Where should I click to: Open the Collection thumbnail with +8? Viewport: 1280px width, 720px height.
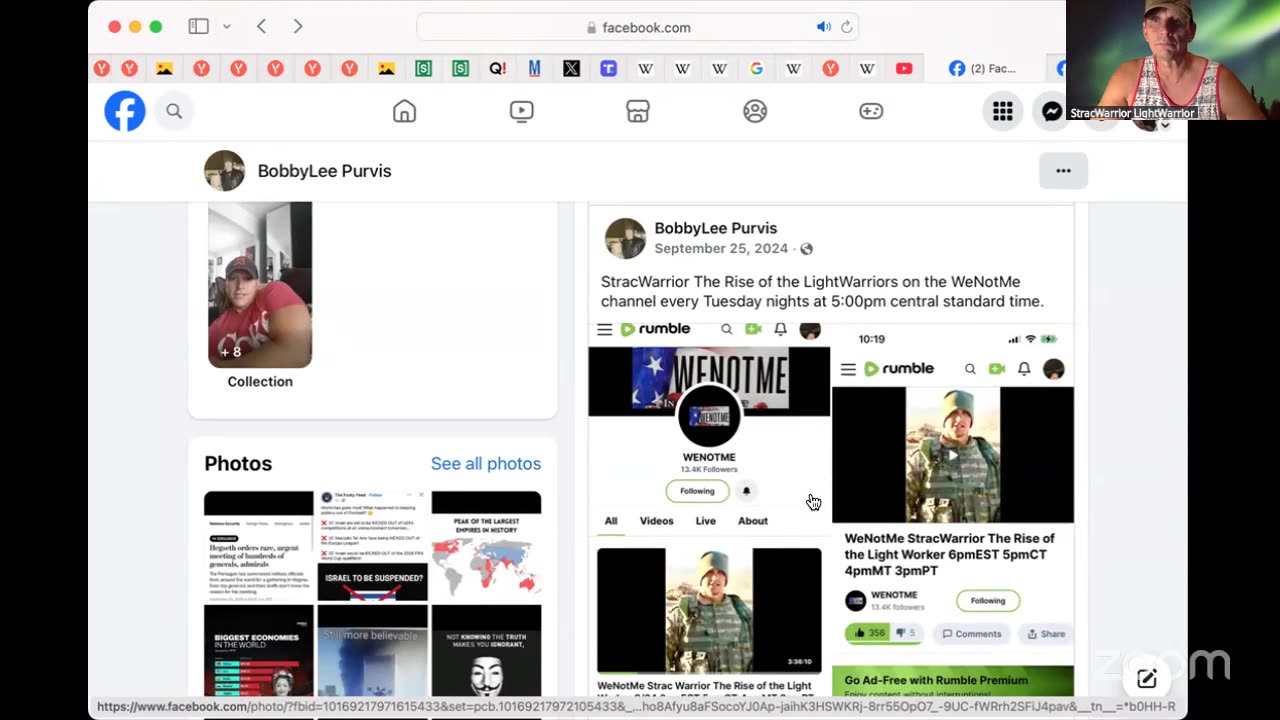(x=260, y=285)
